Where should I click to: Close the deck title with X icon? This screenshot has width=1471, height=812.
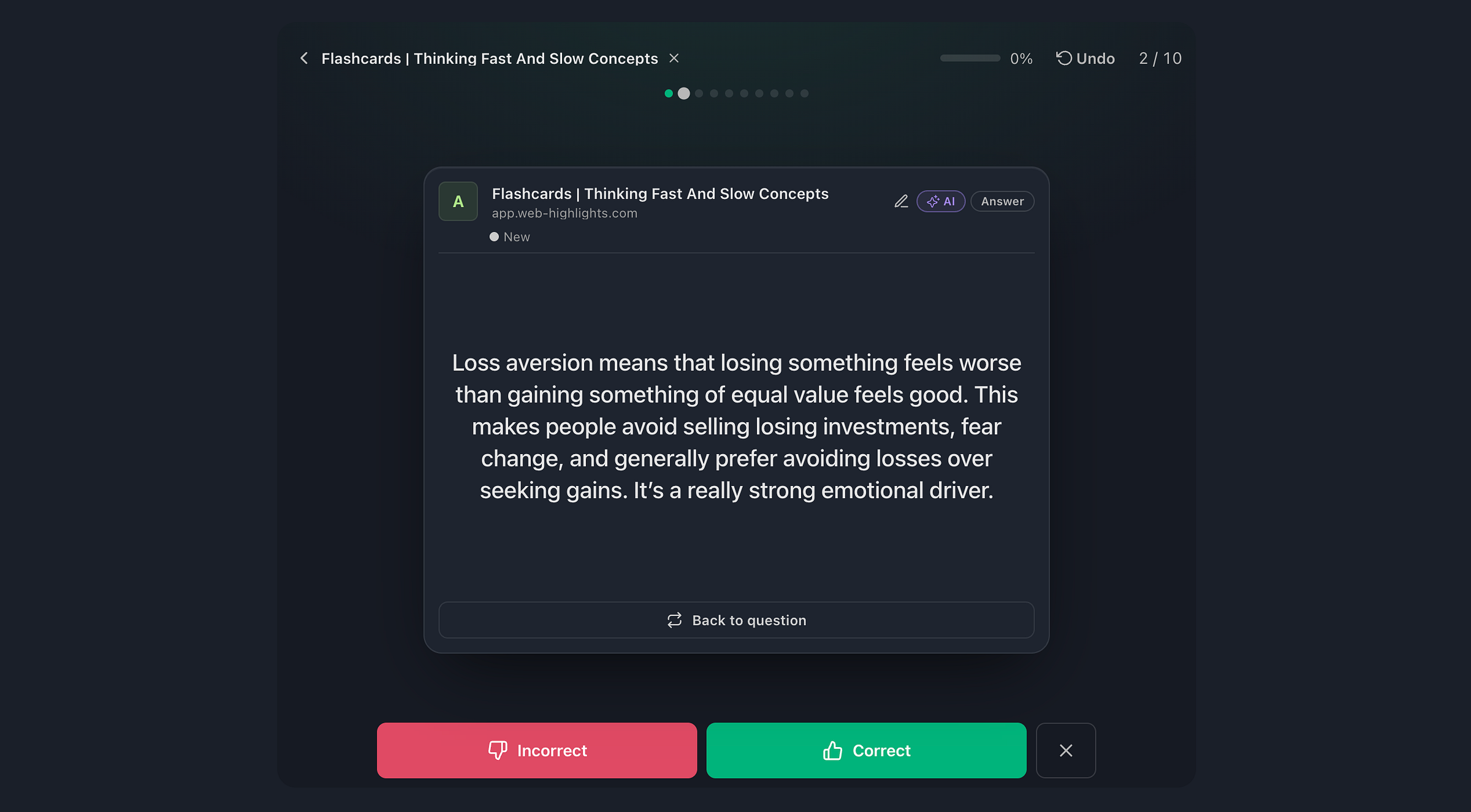[674, 58]
